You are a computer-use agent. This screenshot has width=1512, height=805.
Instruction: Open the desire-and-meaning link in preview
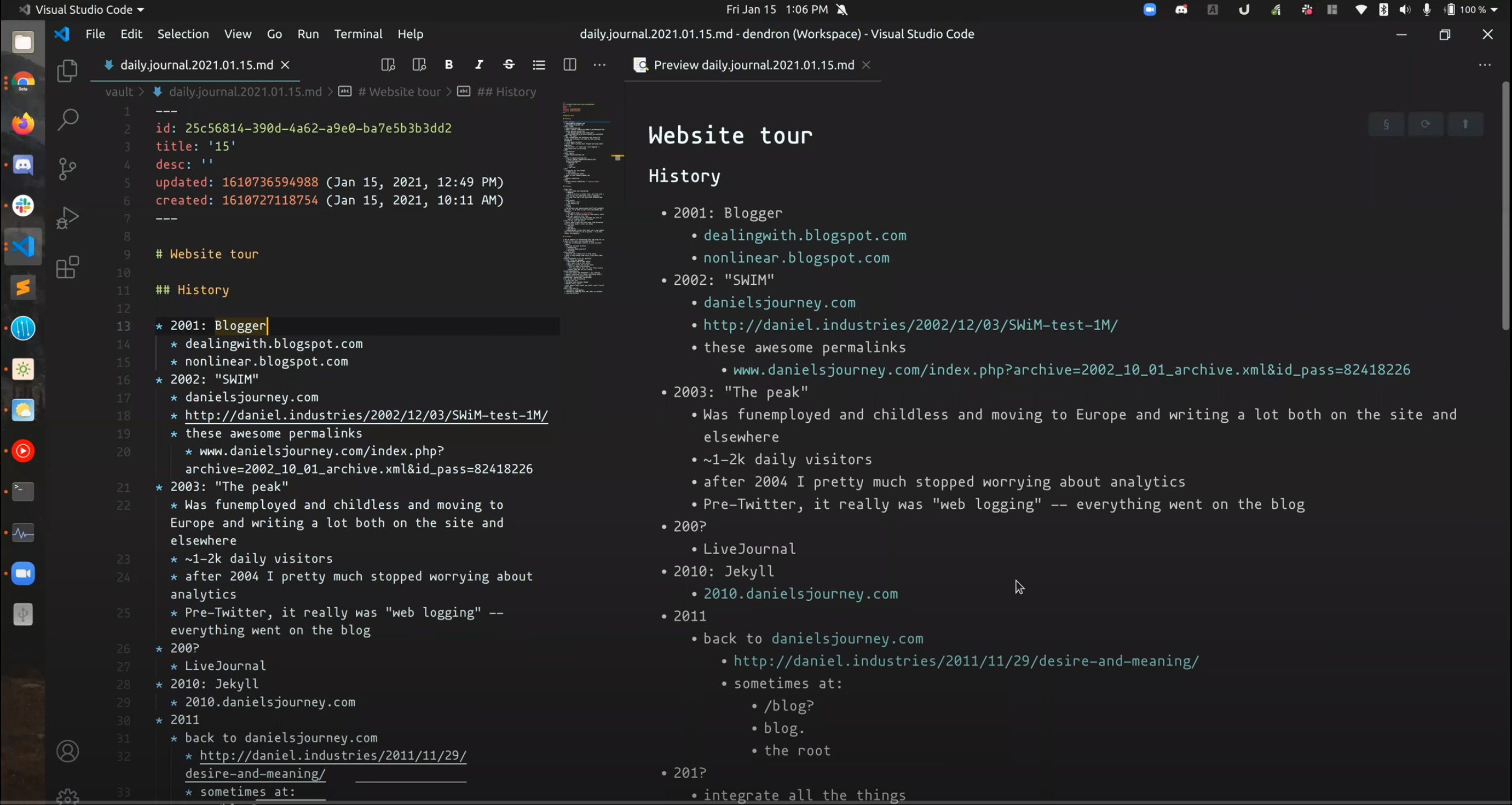click(x=966, y=660)
